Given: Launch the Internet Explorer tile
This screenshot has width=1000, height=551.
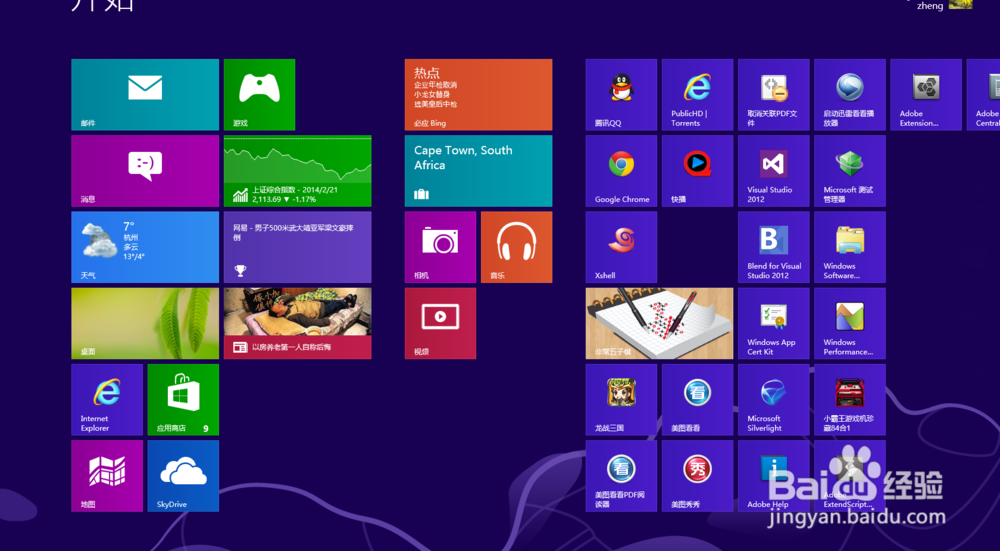Looking at the screenshot, I should point(107,400).
